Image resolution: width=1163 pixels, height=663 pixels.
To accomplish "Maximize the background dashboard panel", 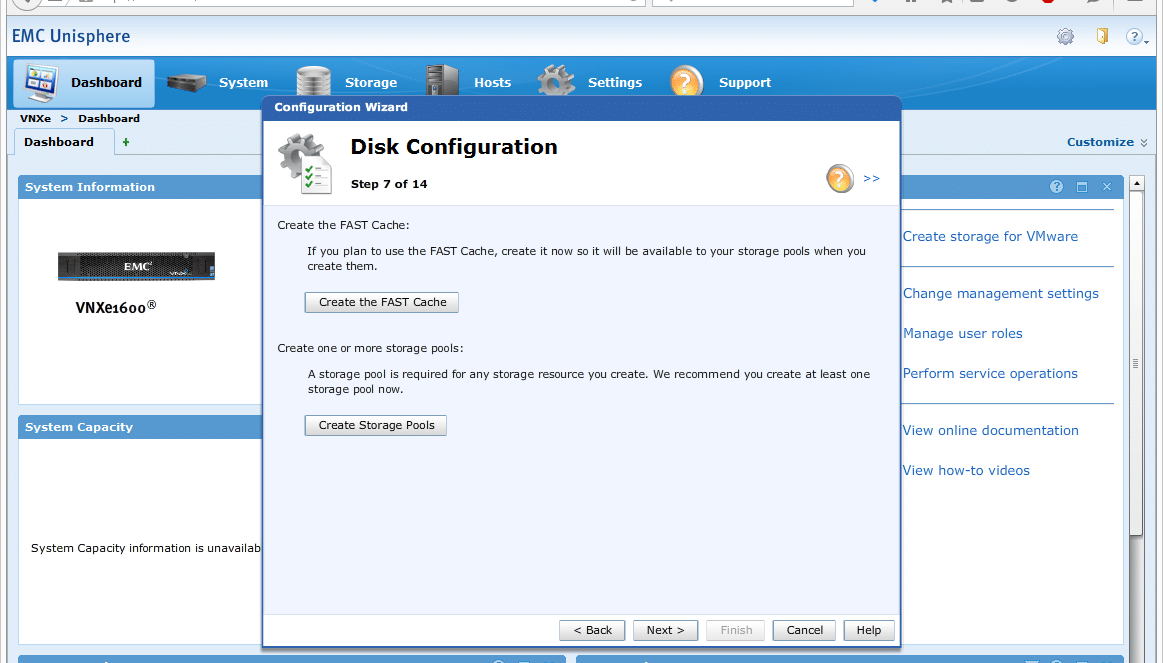I will coord(1082,187).
